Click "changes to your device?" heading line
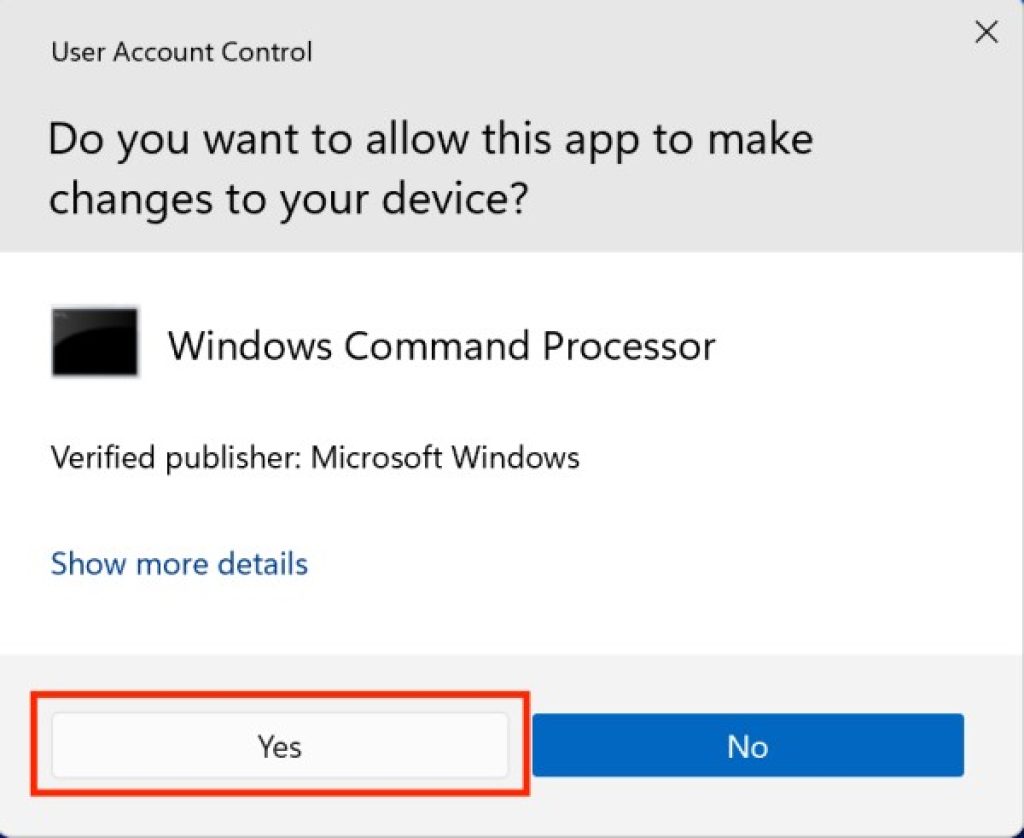 click(x=288, y=198)
